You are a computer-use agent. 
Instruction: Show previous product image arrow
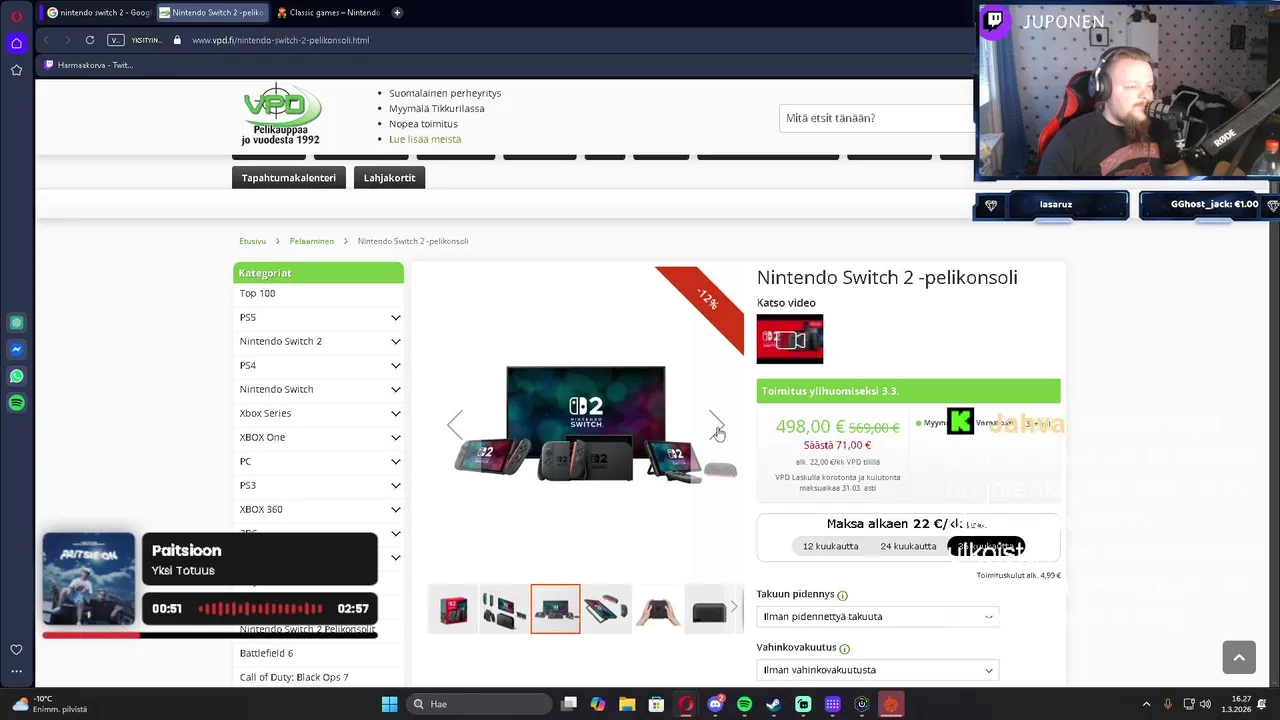coord(455,424)
